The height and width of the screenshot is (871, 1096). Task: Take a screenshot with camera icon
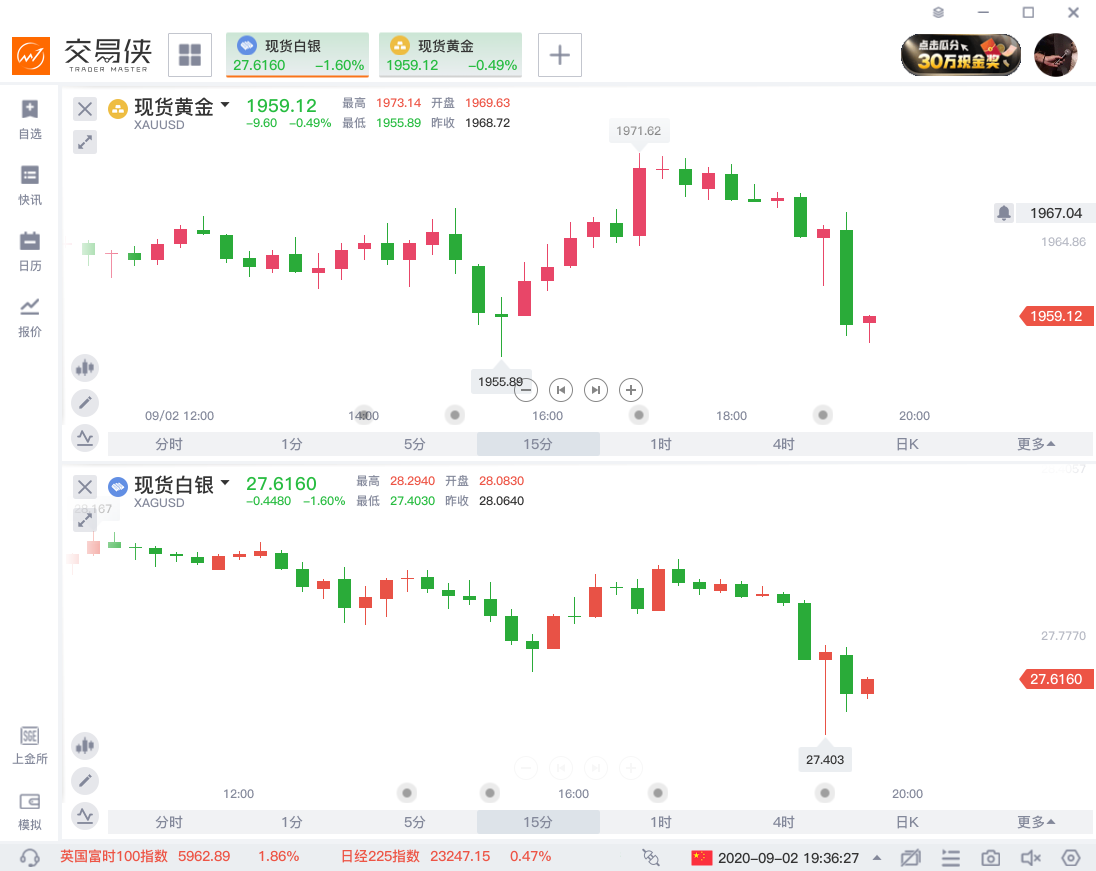[990, 858]
